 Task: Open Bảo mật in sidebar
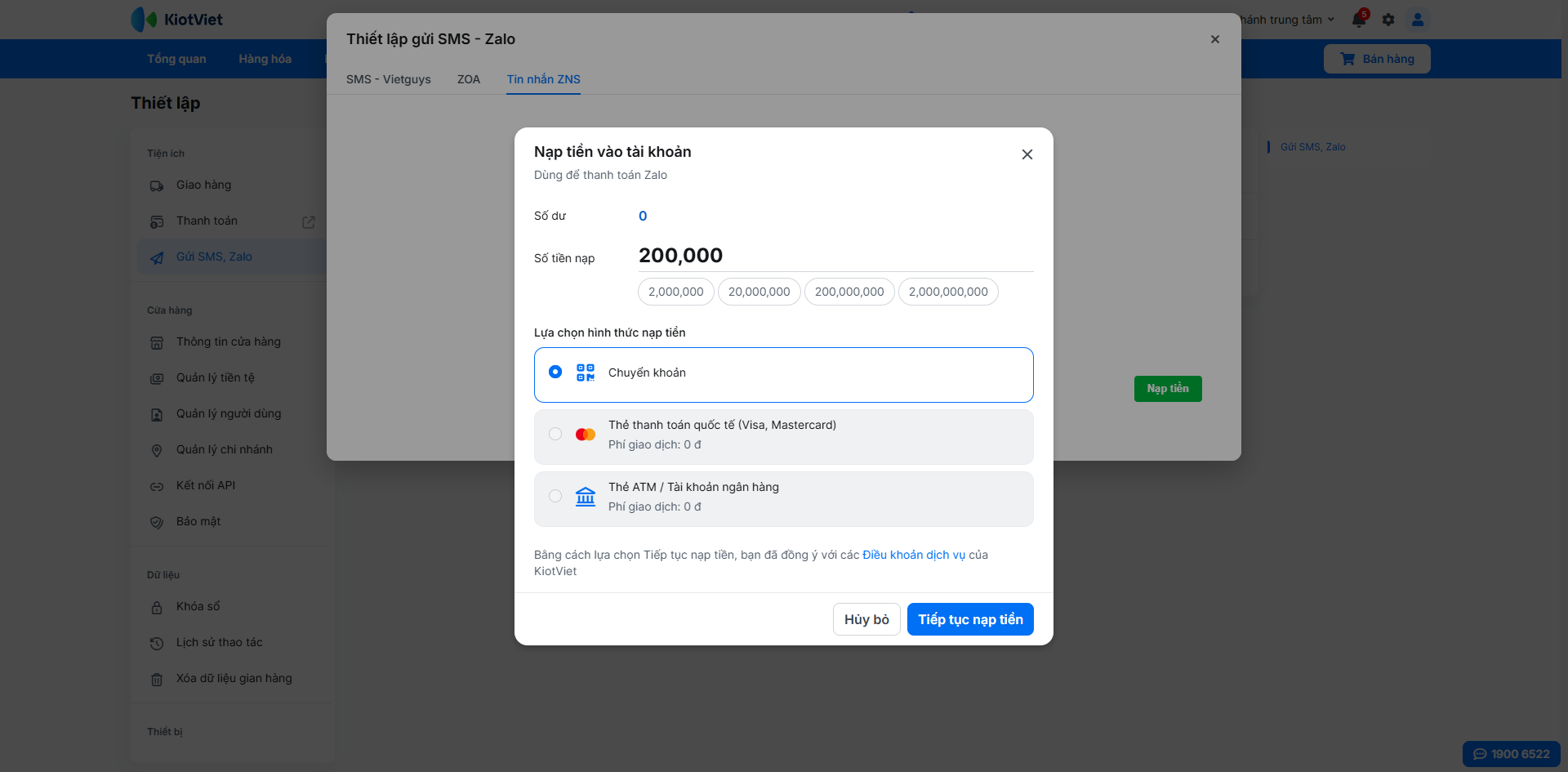(x=232, y=522)
